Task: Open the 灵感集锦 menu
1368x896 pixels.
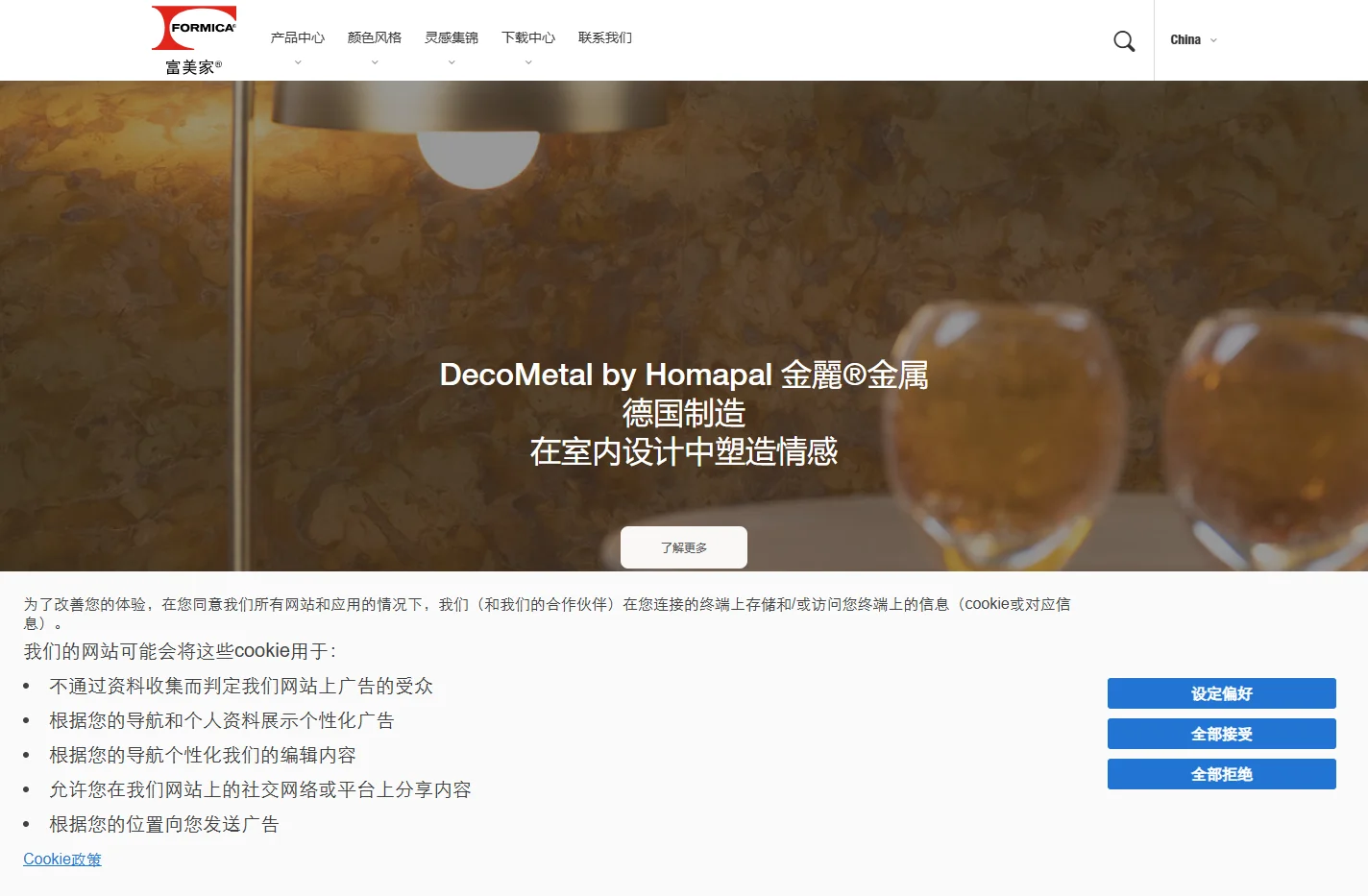Action: click(452, 38)
